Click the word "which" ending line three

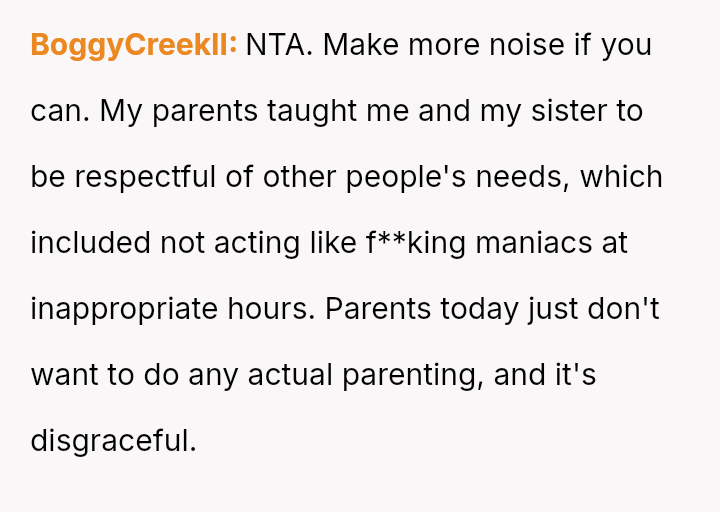[x=622, y=177]
